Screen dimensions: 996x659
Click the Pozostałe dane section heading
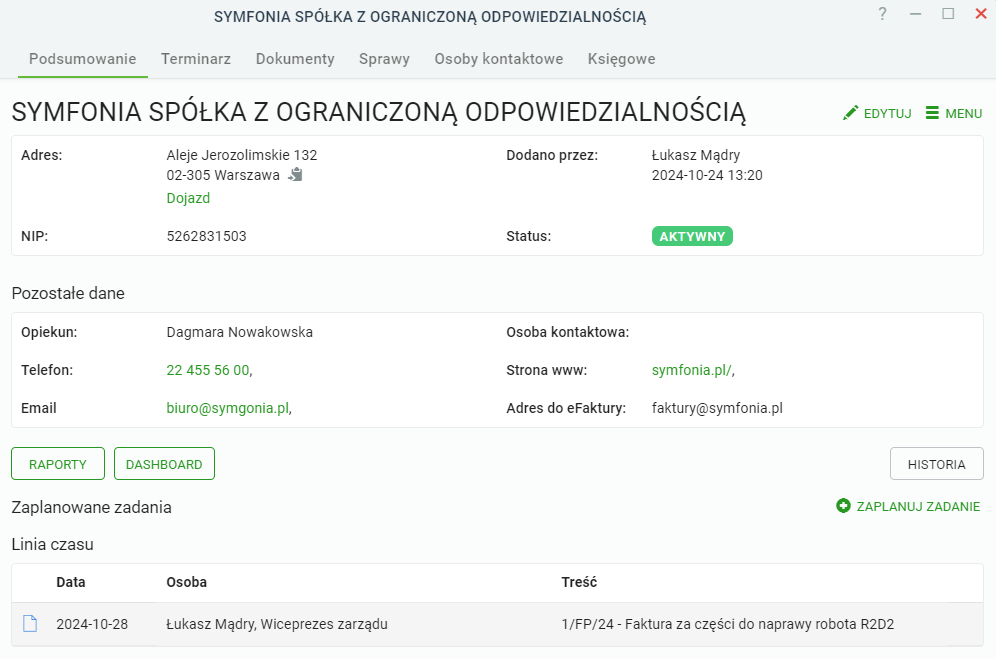pyautogui.click(x=68, y=294)
